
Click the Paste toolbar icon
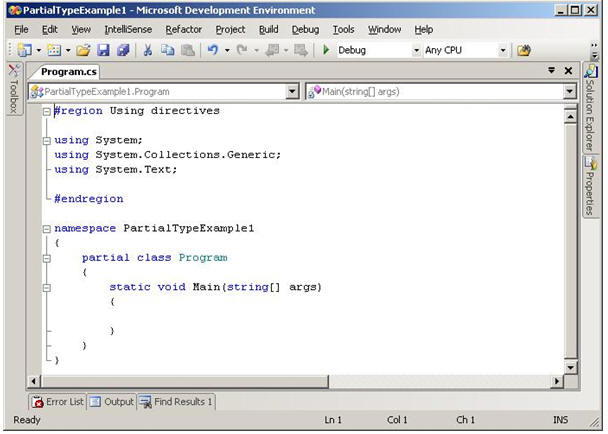click(x=188, y=50)
